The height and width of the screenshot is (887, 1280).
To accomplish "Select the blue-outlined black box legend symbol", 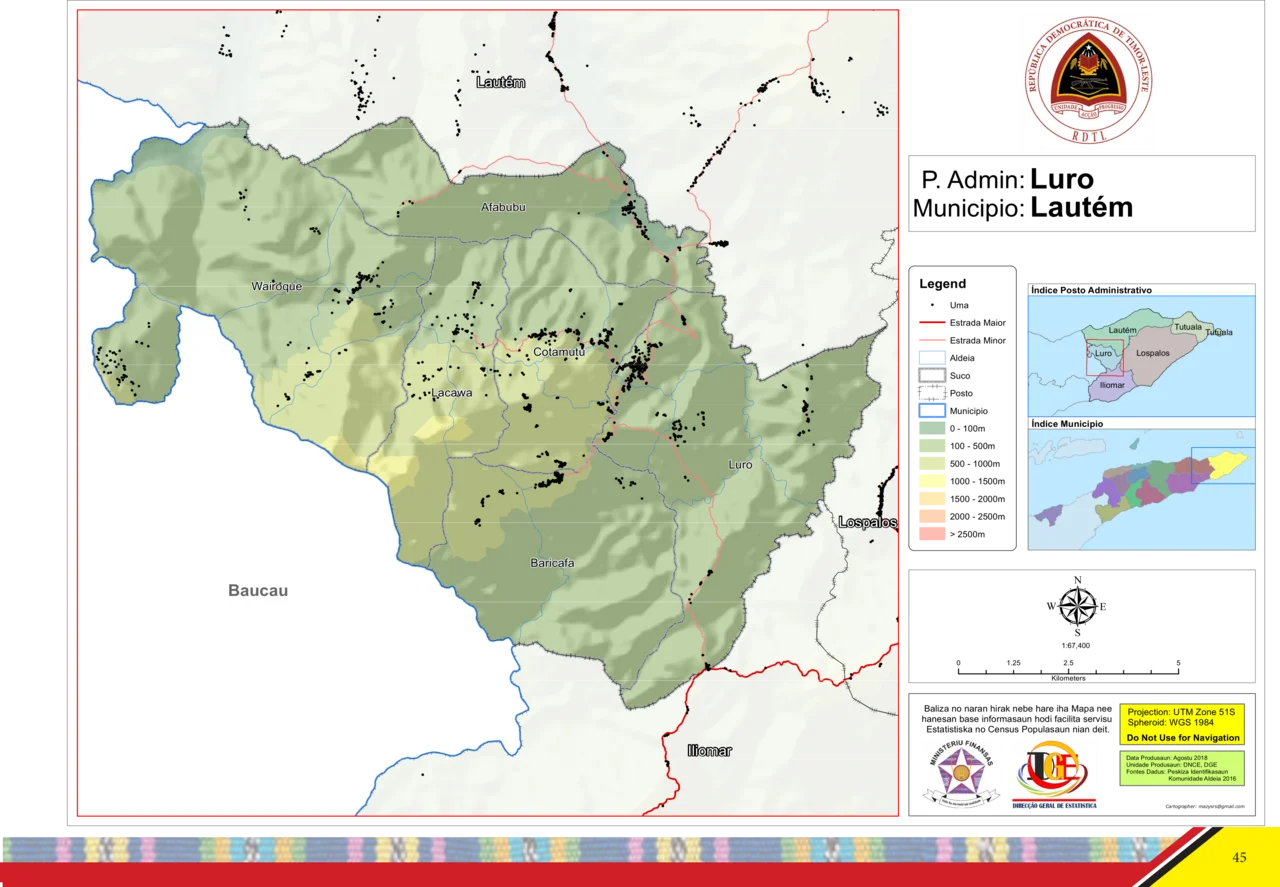I will click(x=932, y=356).
